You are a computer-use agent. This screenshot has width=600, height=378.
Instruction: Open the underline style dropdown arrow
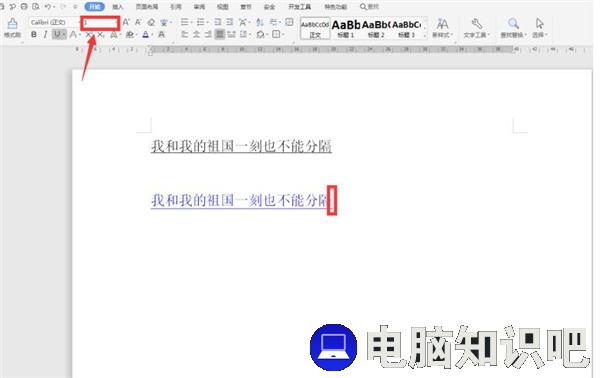(x=64, y=35)
